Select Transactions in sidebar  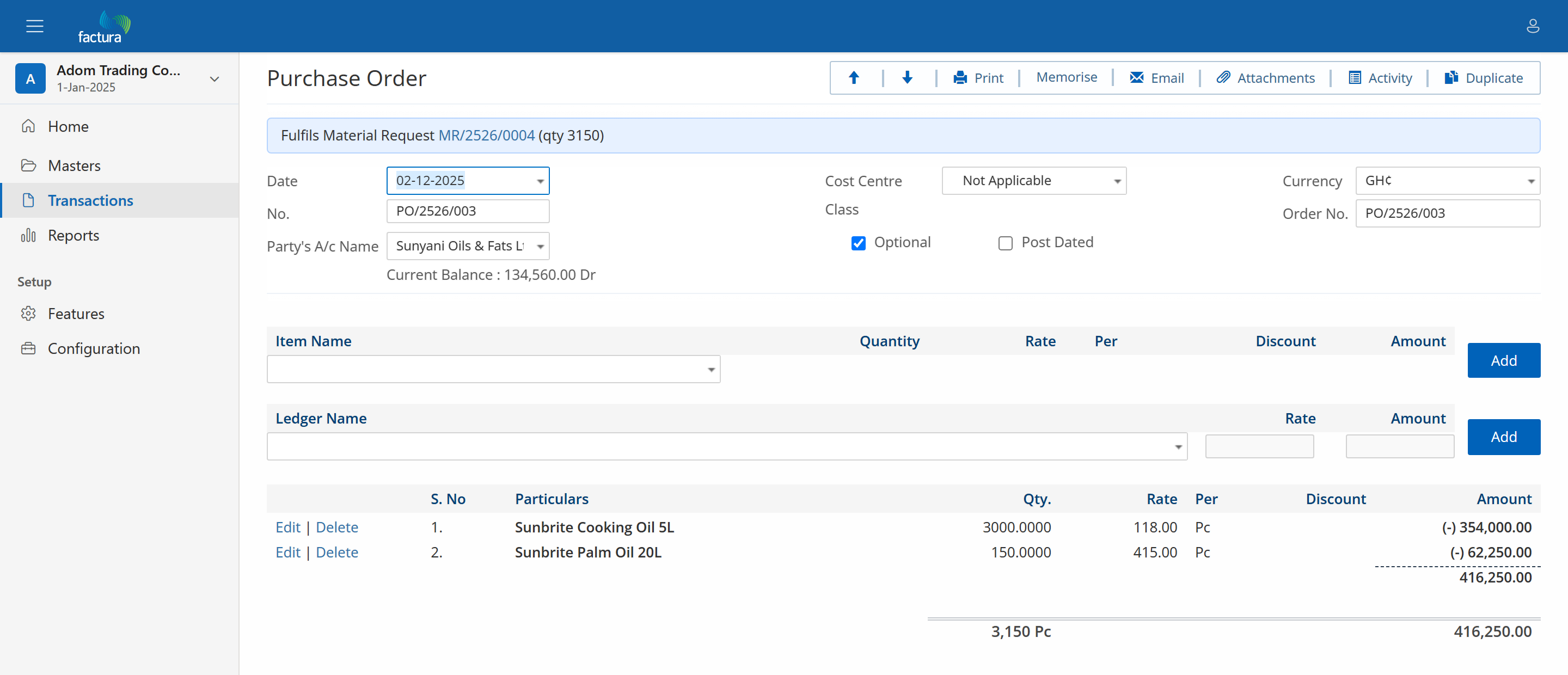119,200
